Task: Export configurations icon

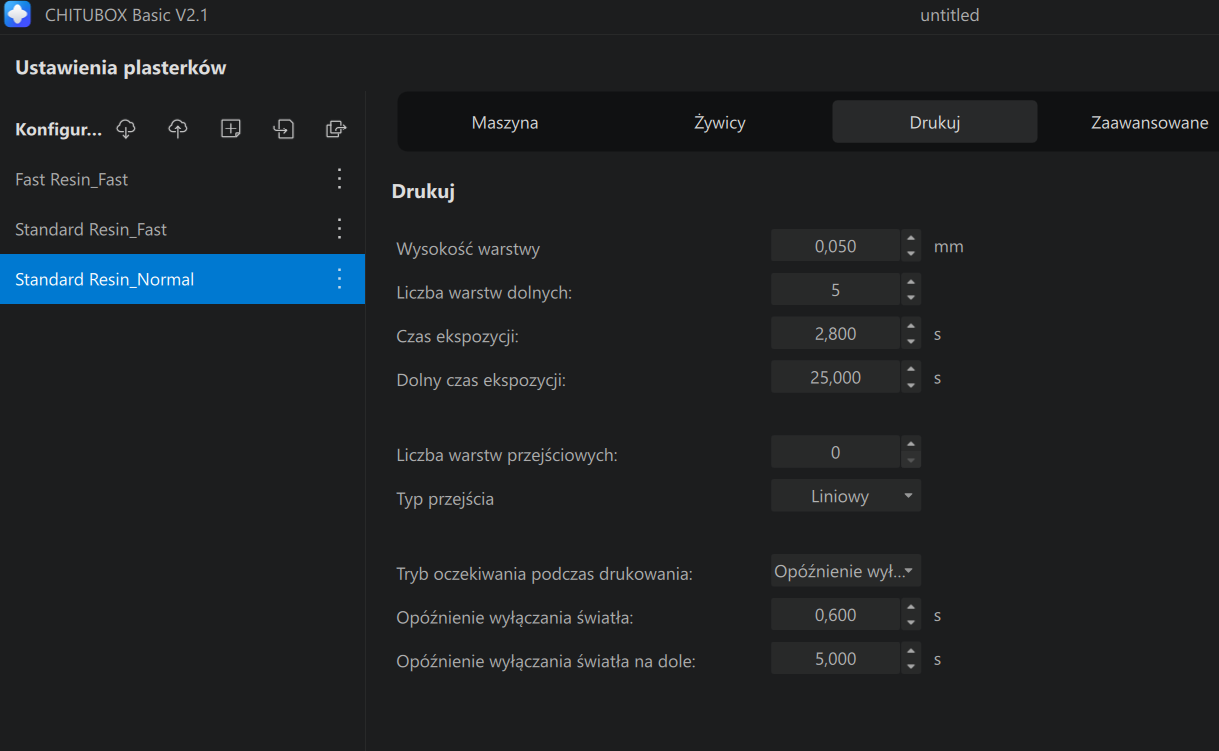Action: [336, 129]
